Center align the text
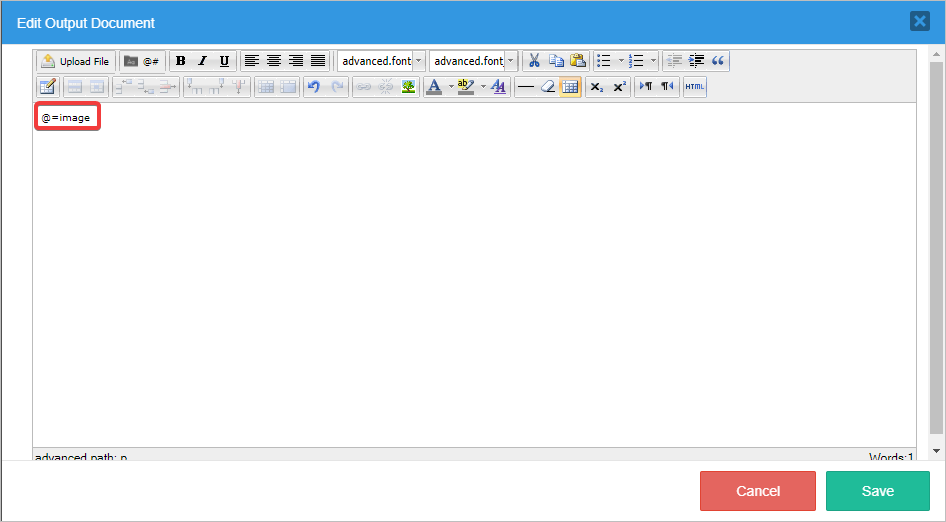The image size is (946, 522). click(x=273, y=61)
